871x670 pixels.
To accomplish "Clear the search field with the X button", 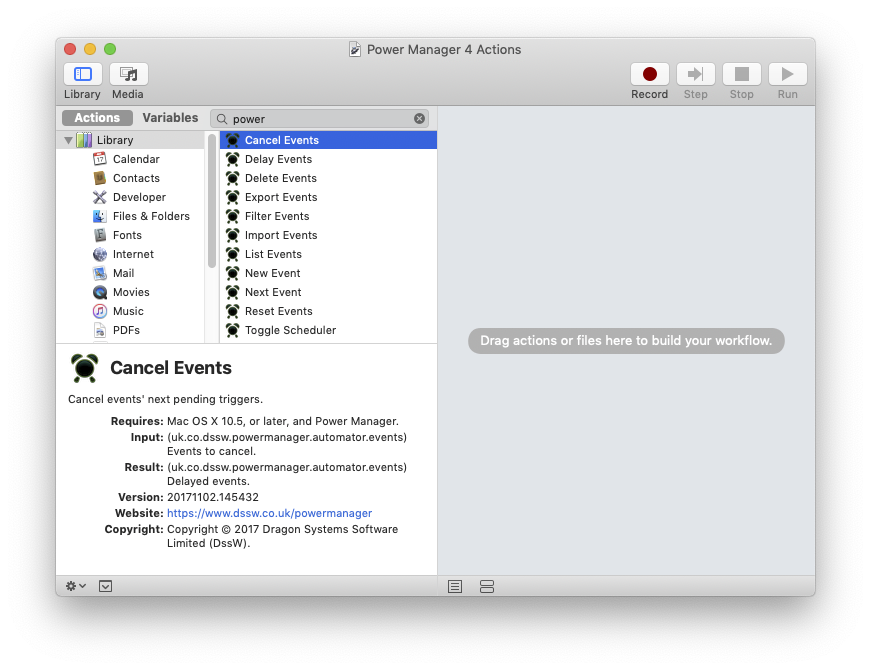I will click(419, 118).
